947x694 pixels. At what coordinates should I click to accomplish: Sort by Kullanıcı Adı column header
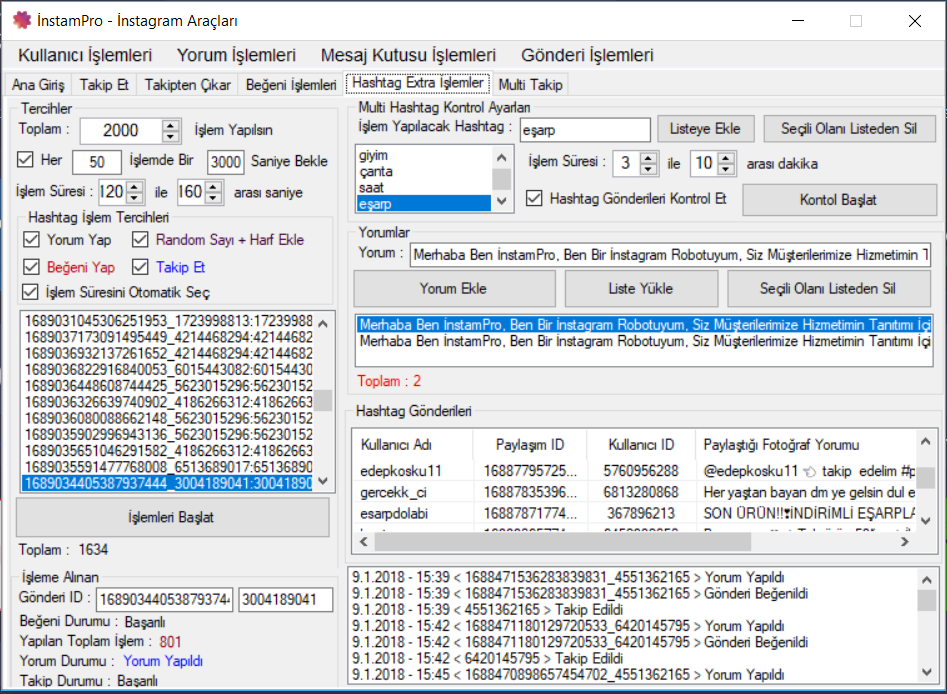tap(413, 445)
